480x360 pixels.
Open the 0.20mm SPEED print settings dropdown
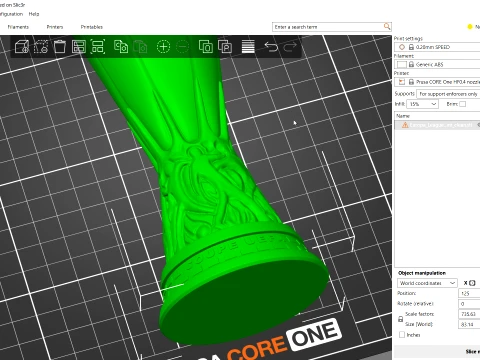(x=437, y=47)
